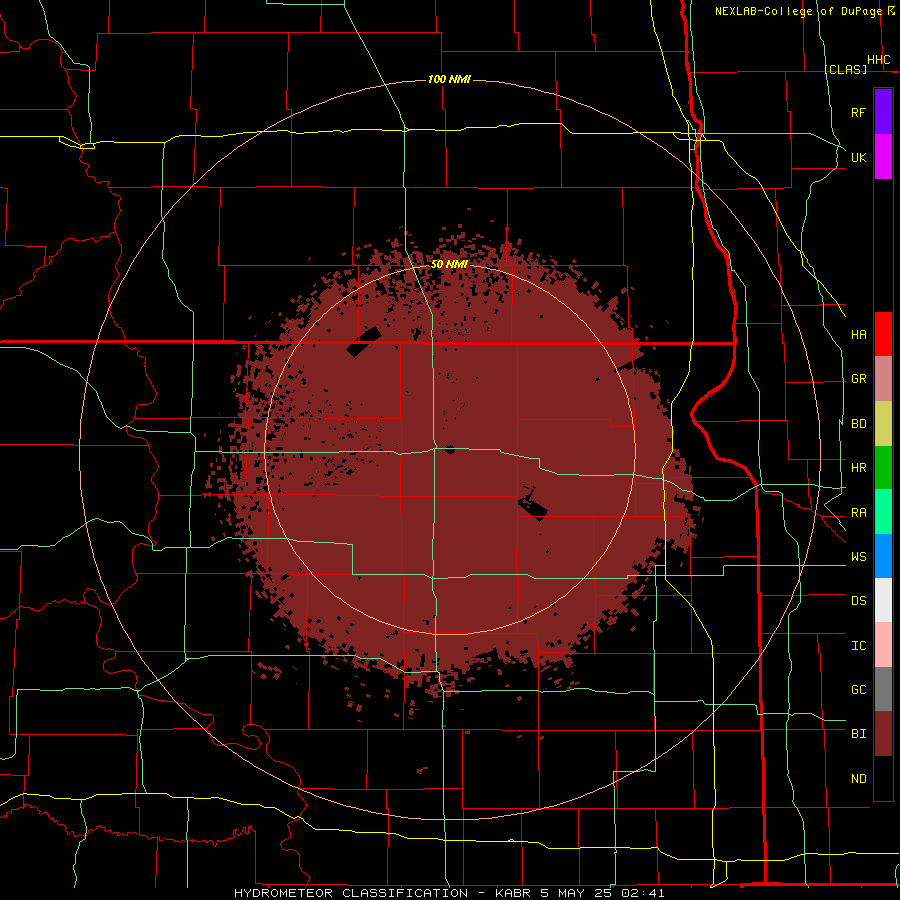Click the green HR legend swatch
Viewport: 900px width, 900px height.
click(883, 468)
